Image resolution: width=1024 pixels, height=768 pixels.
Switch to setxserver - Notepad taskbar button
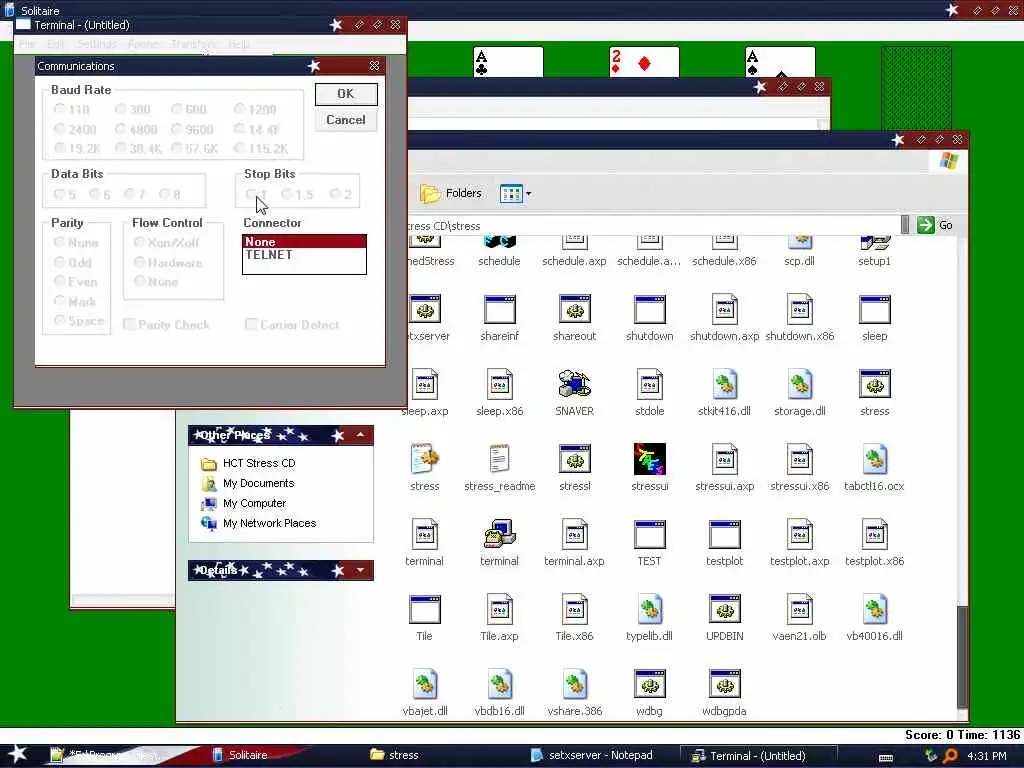coord(601,755)
